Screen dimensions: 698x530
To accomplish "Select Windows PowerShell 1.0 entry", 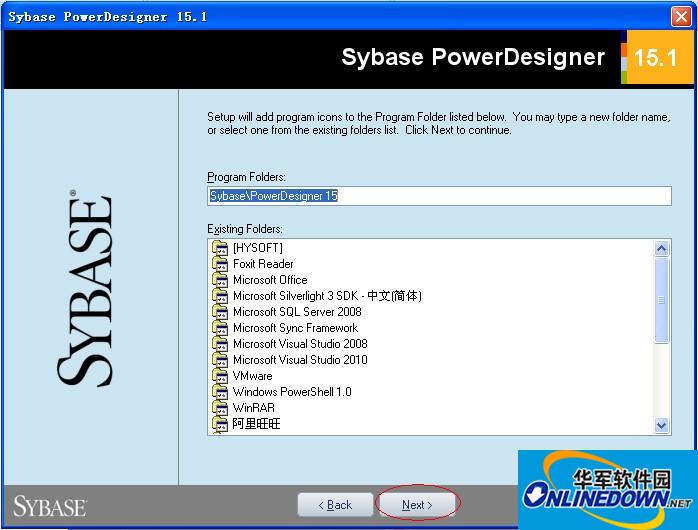I will (x=292, y=392).
